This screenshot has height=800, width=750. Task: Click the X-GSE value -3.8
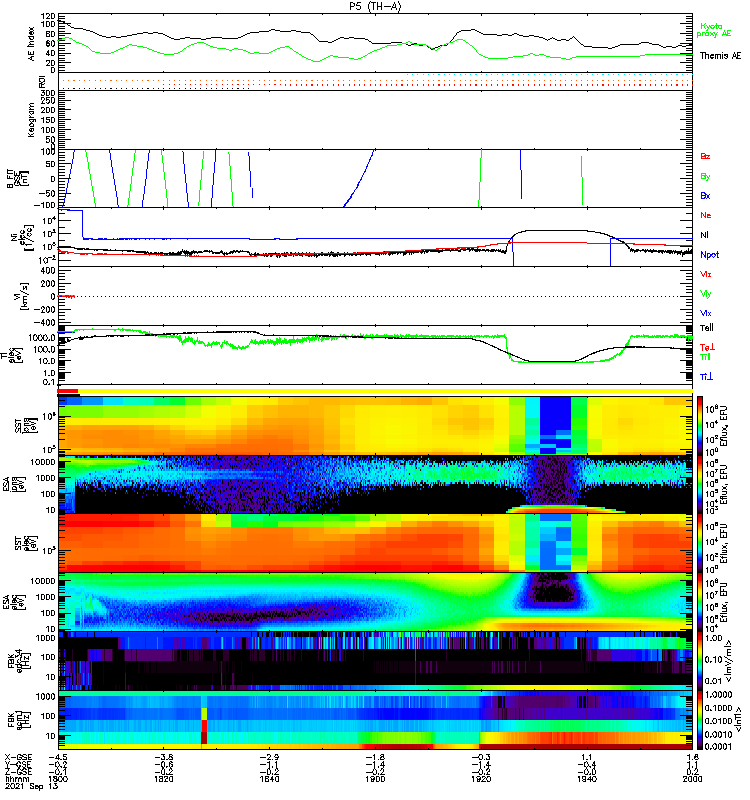click(x=164, y=758)
